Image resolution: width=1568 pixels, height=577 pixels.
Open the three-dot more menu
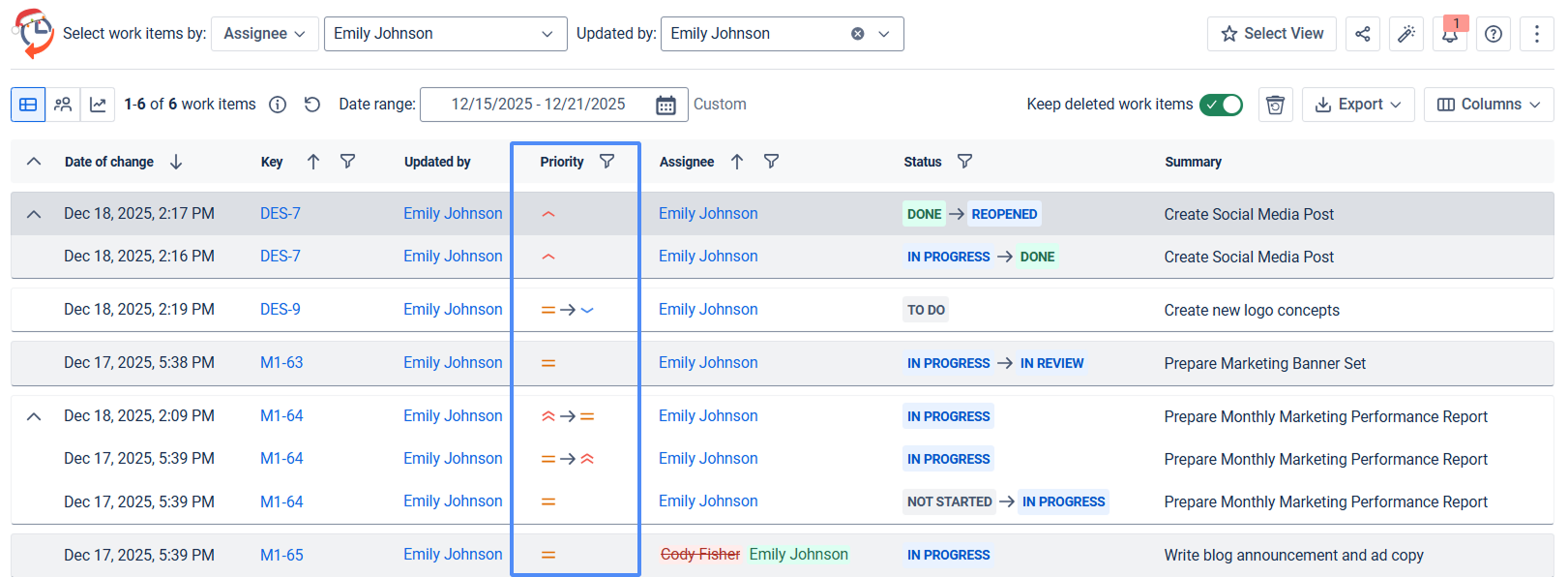(x=1536, y=34)
